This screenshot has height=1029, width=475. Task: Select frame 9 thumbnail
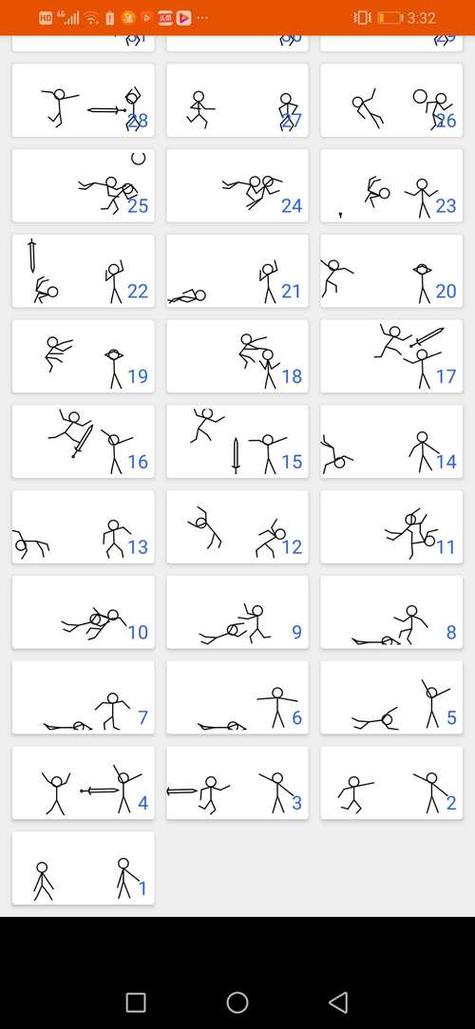pos(238,612)
